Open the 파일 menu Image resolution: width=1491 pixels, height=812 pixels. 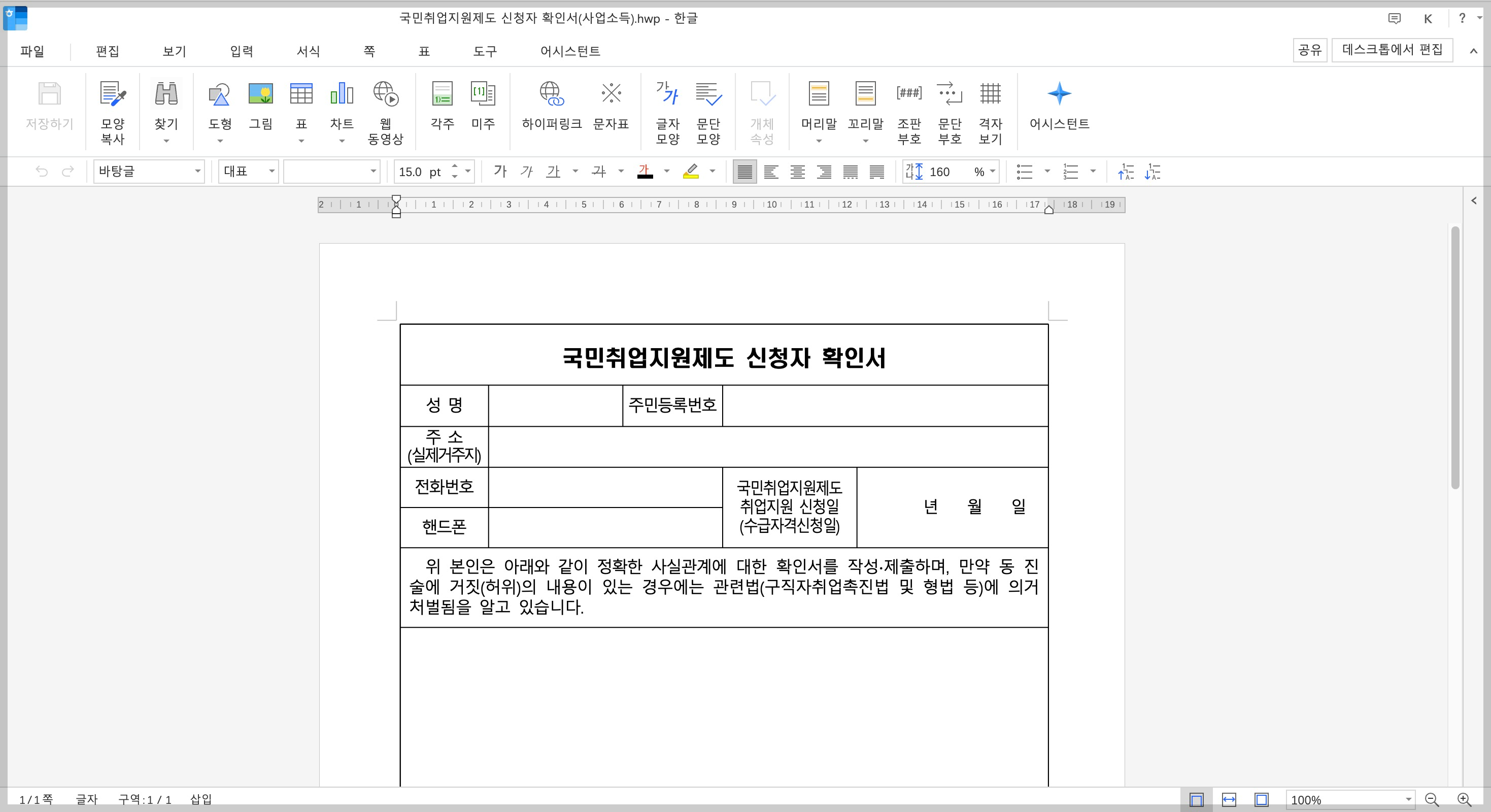[32, 51]
